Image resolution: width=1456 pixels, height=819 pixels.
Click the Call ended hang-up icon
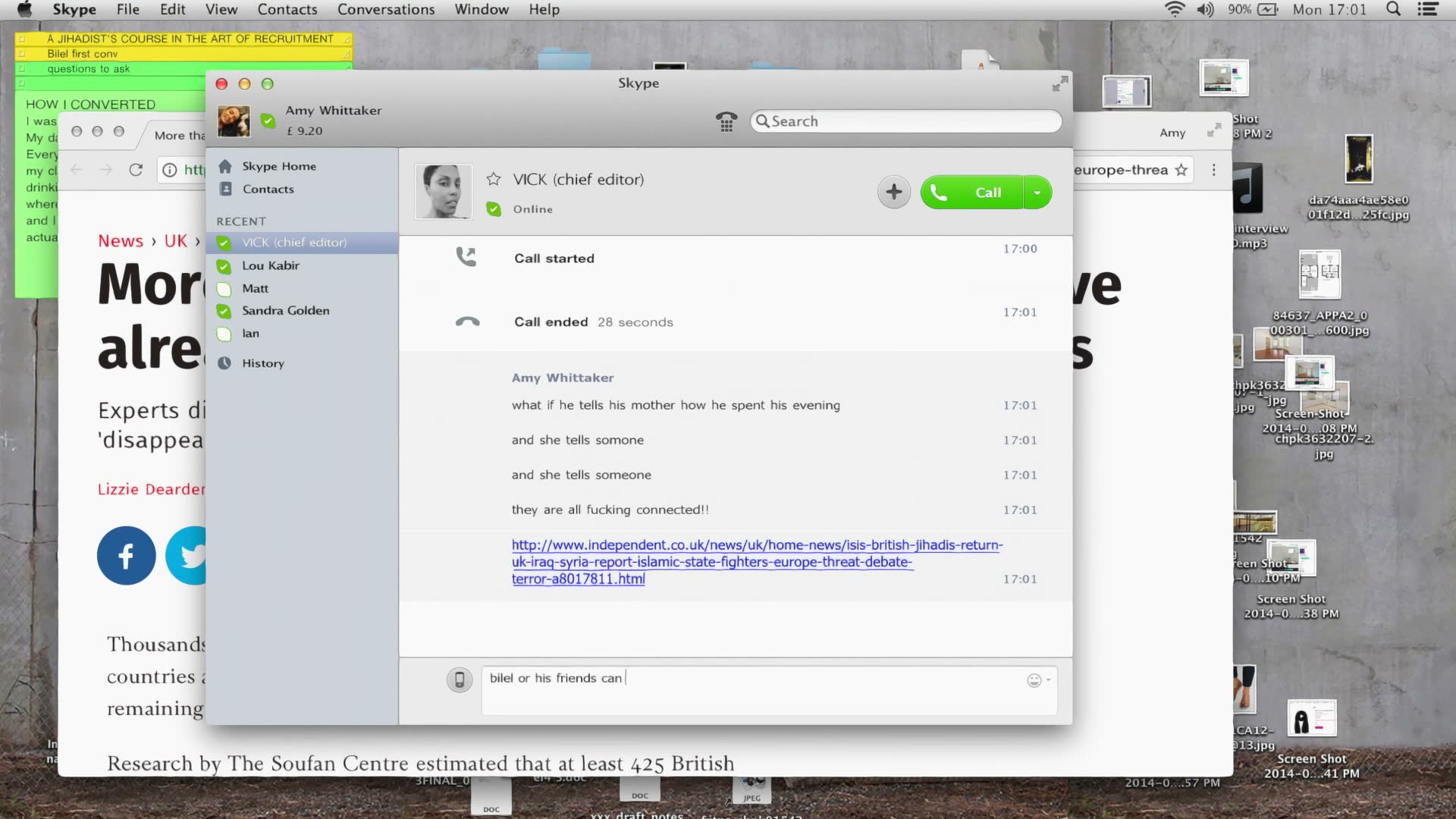tap(467, 322)
